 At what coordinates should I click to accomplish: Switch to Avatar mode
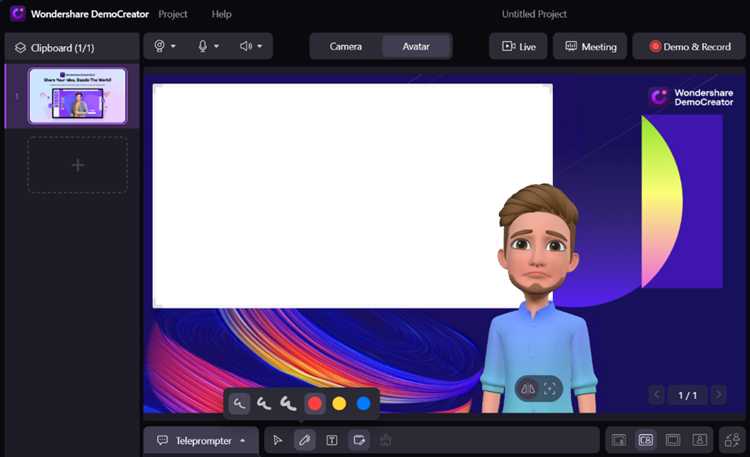pos(416,46)
